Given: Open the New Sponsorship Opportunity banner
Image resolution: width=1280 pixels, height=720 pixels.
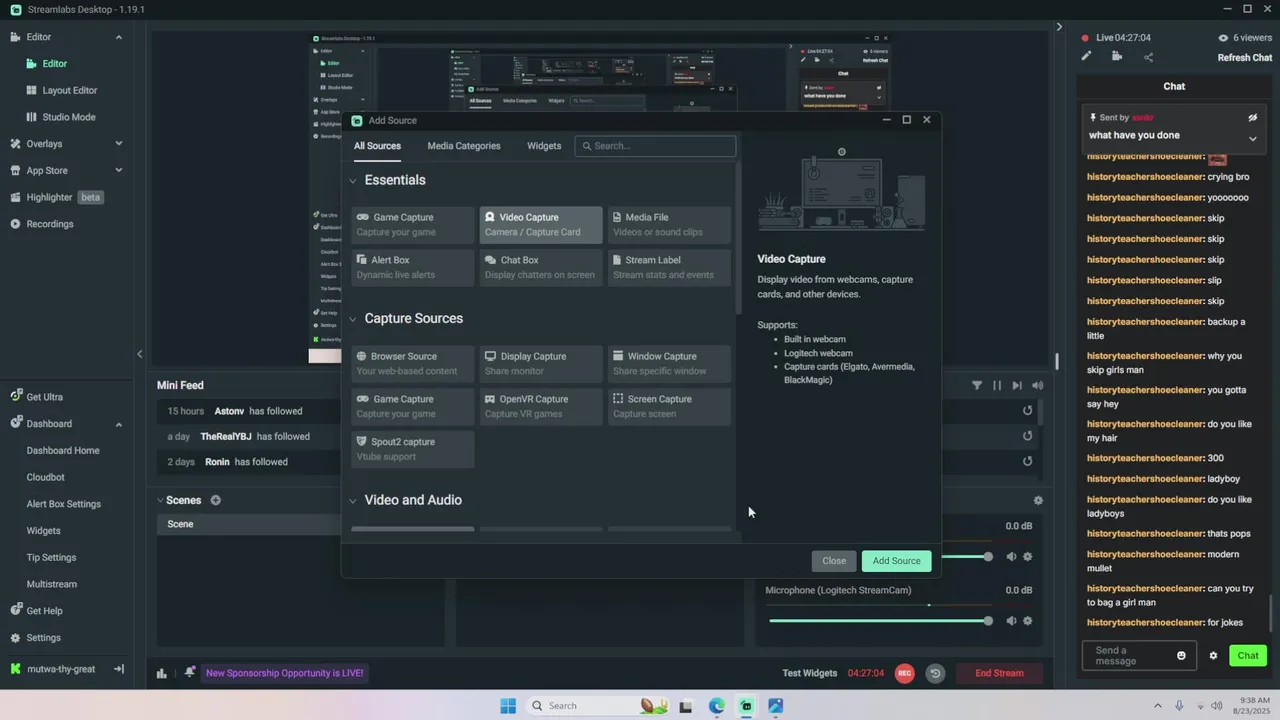Looking at the screenshot, I should click(x=284, y=673).
